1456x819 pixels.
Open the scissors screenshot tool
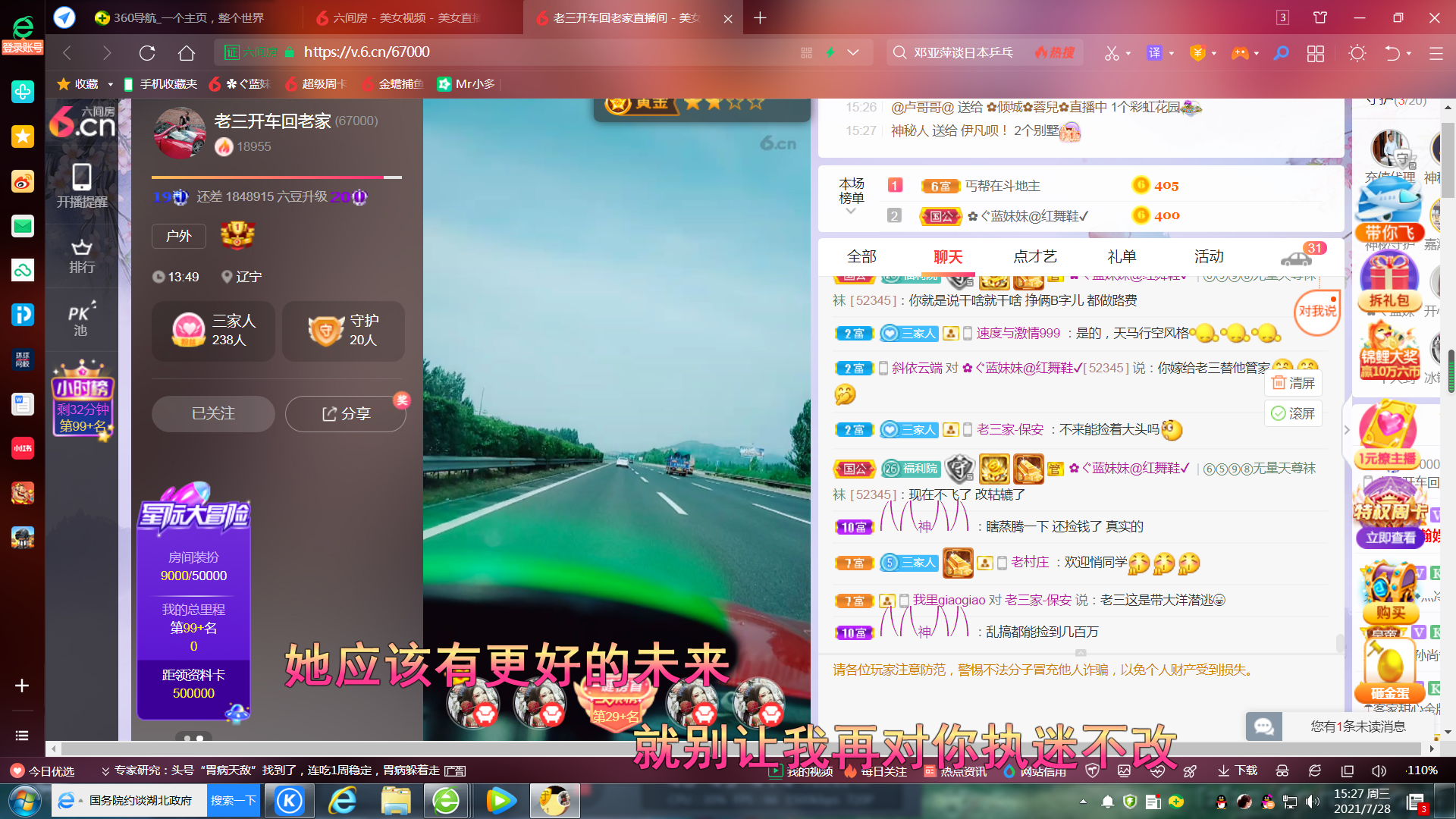click(1112, 53)
